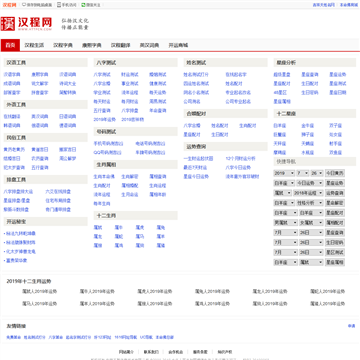
Task: Click the 今日黄历 button
Action: point(335,173)
